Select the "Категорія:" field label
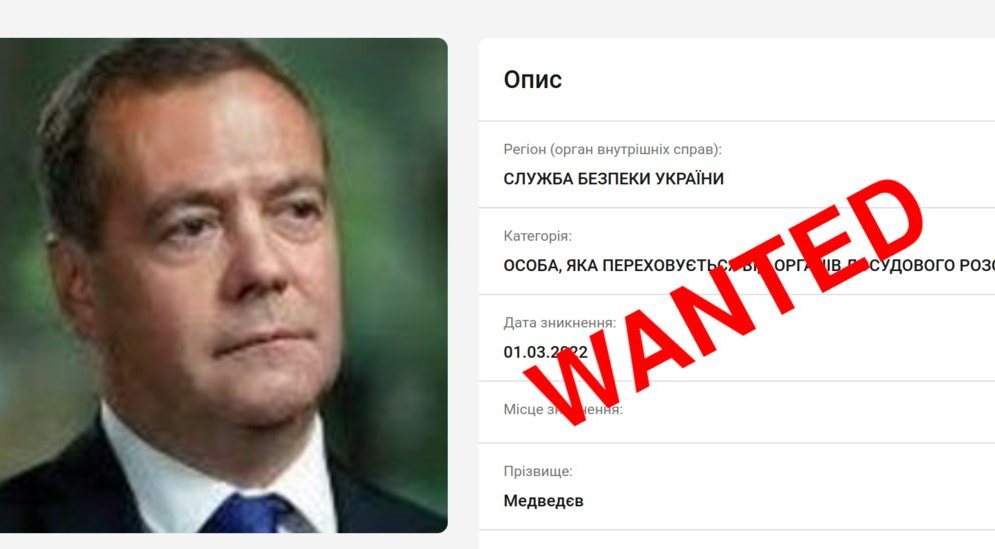This screenshot has height=549, width=995. point(537,236)
